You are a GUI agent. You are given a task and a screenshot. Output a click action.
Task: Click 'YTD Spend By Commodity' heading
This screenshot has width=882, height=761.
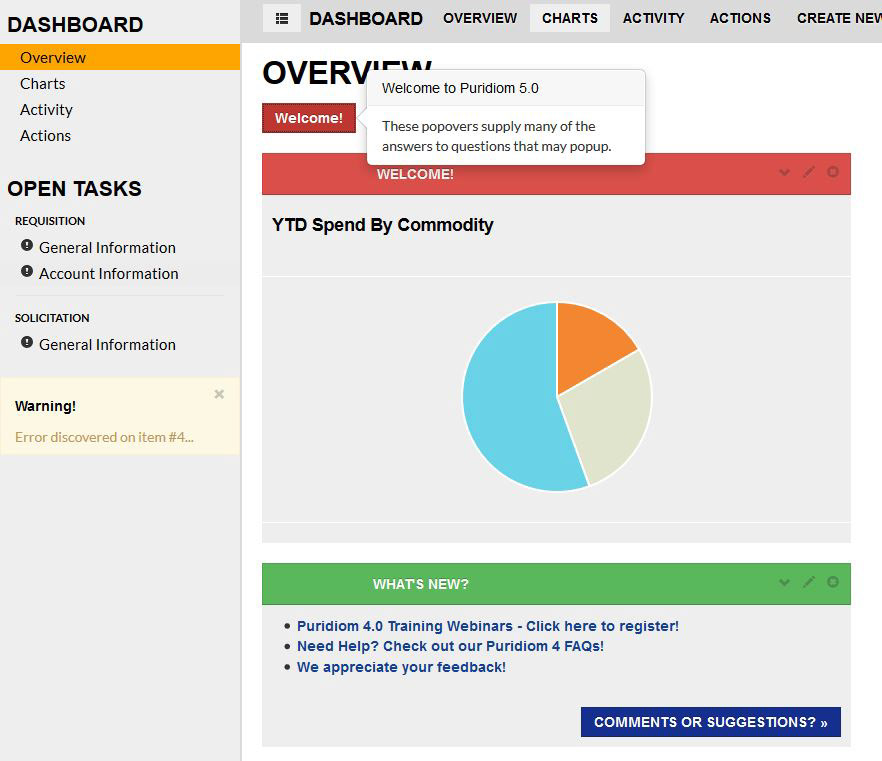click(x=382, y=225)
